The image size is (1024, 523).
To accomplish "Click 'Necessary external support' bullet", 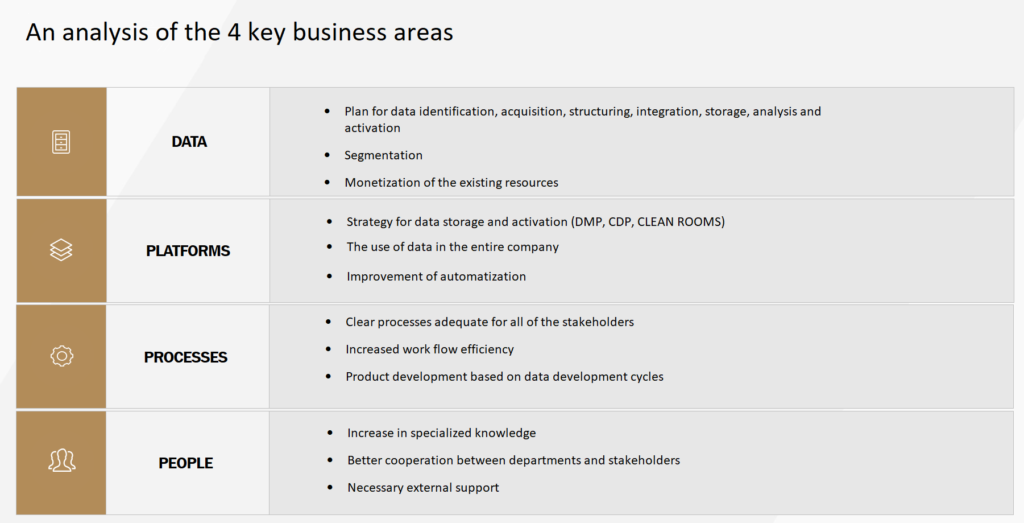I will pos(423,488).
